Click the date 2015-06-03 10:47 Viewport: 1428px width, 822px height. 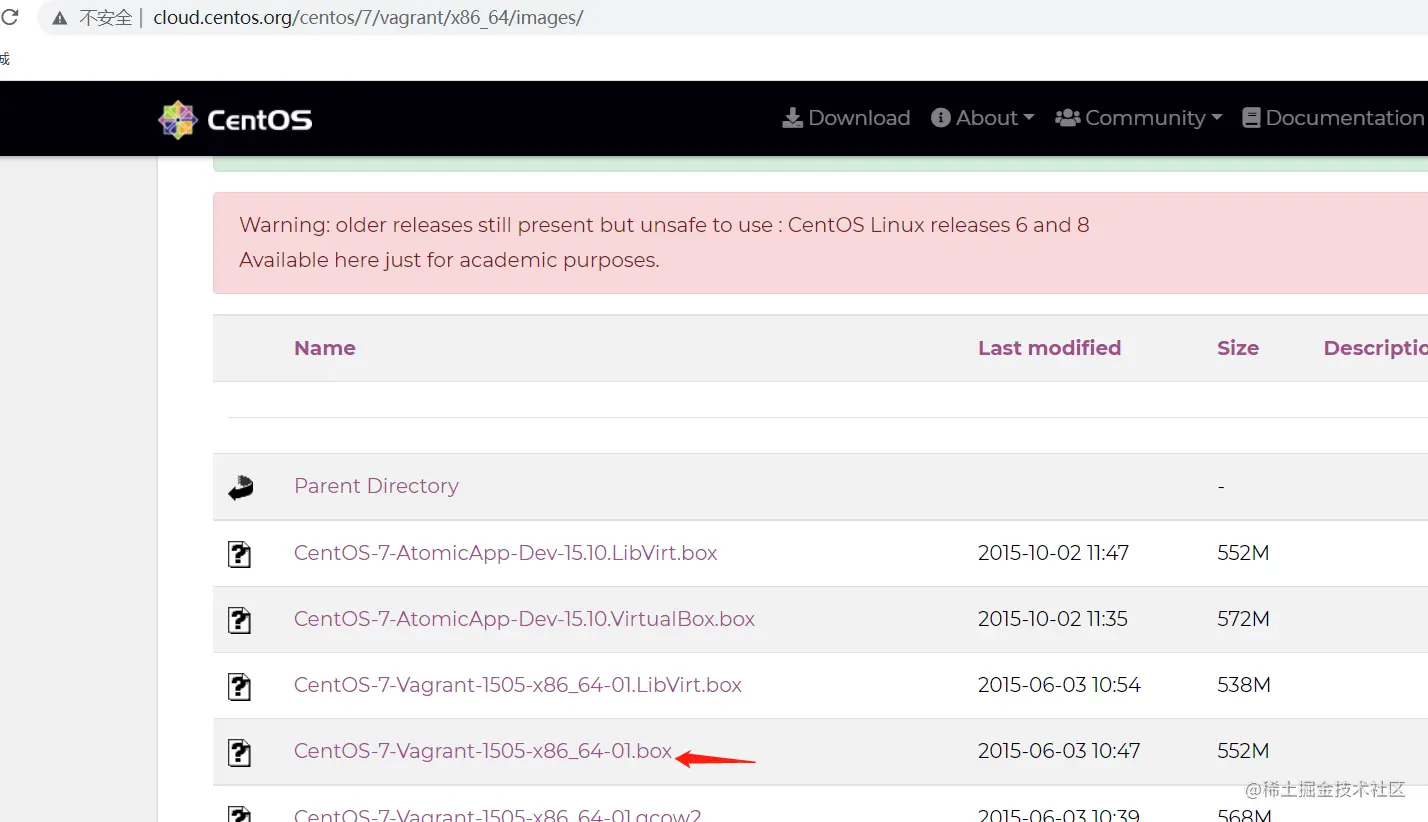pyautogui.click(x=1059, y=751)
